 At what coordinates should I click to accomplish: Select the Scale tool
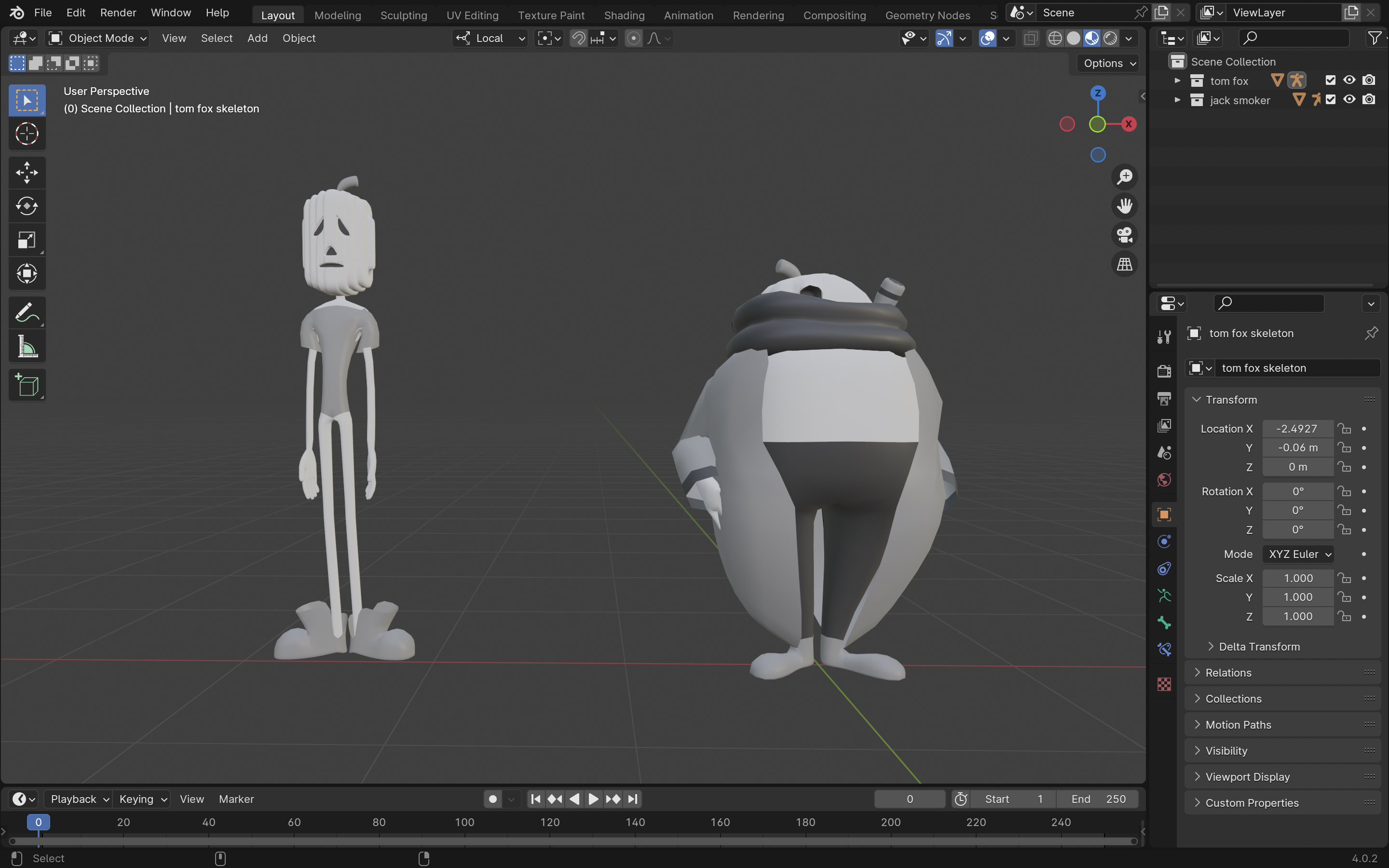[27, 240]
